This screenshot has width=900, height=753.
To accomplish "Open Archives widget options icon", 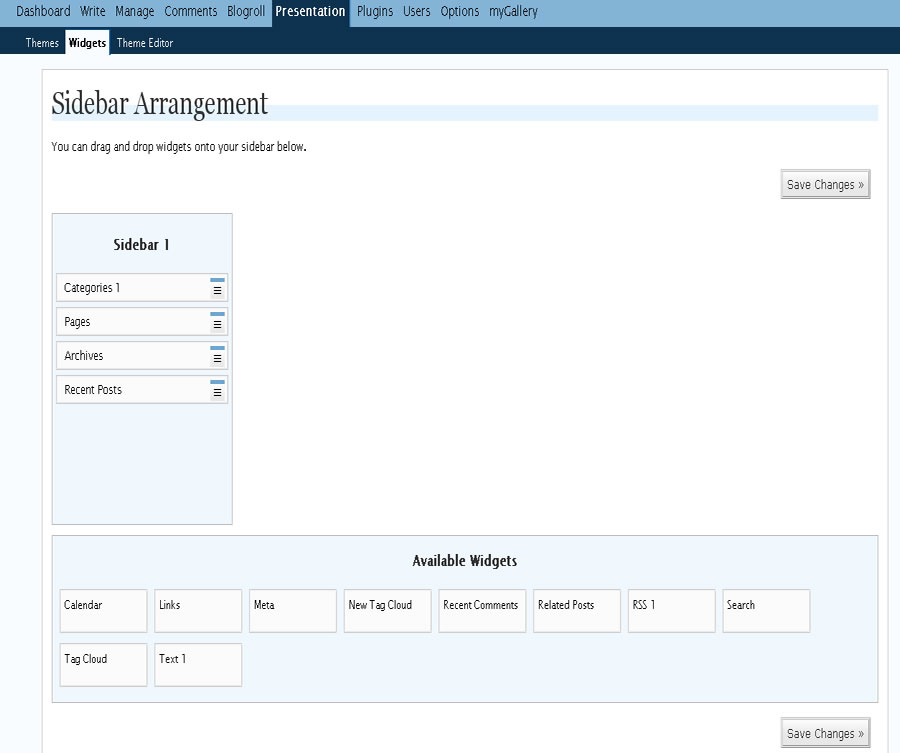I will point(217,355).
